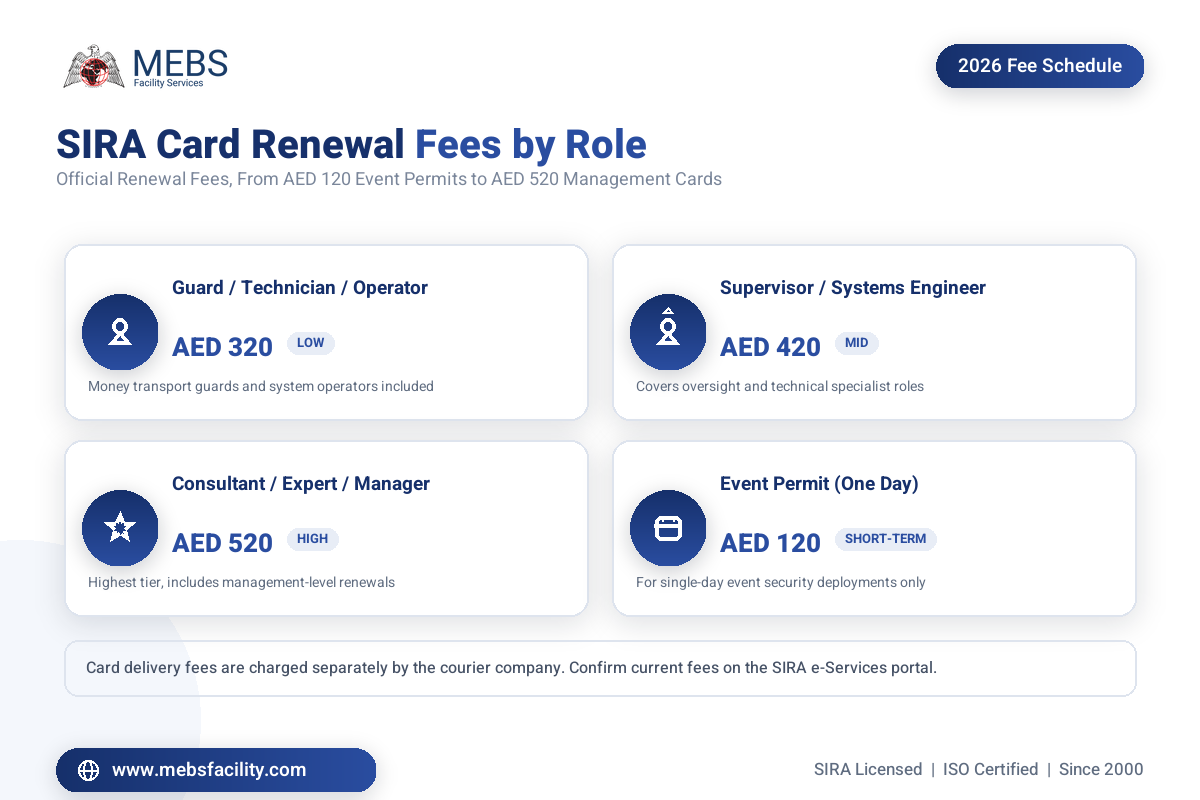Click the supervisor icon in Systems Engineer card

(668, 332)
